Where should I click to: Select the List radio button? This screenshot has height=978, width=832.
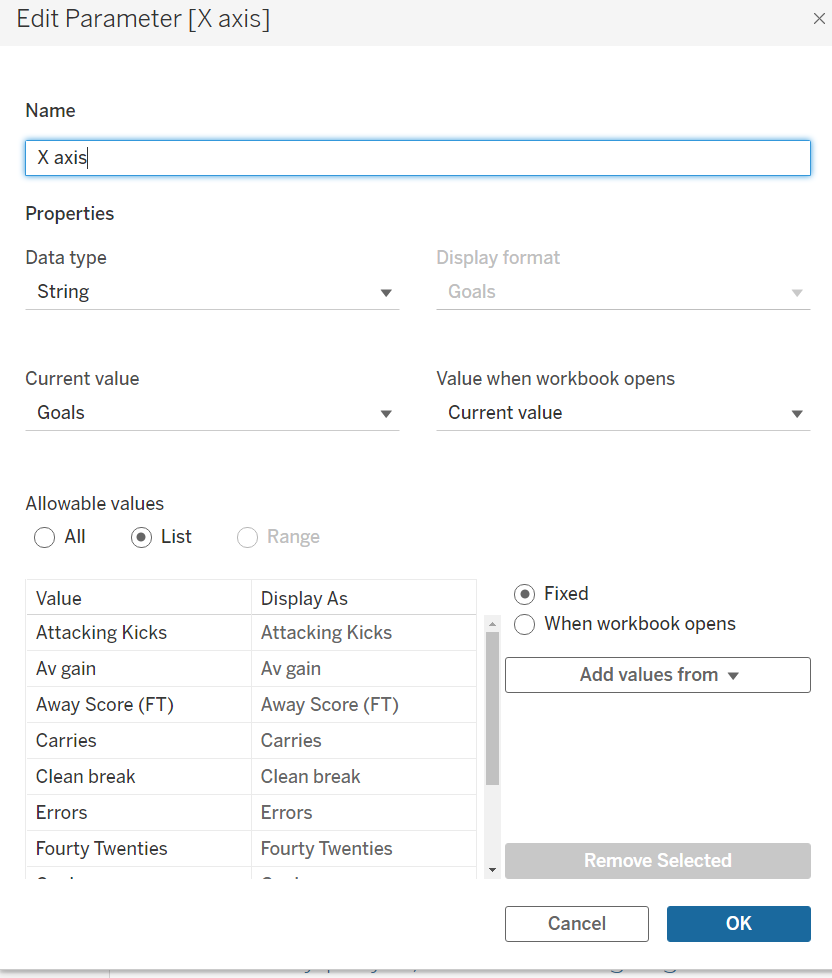(142, 538)
